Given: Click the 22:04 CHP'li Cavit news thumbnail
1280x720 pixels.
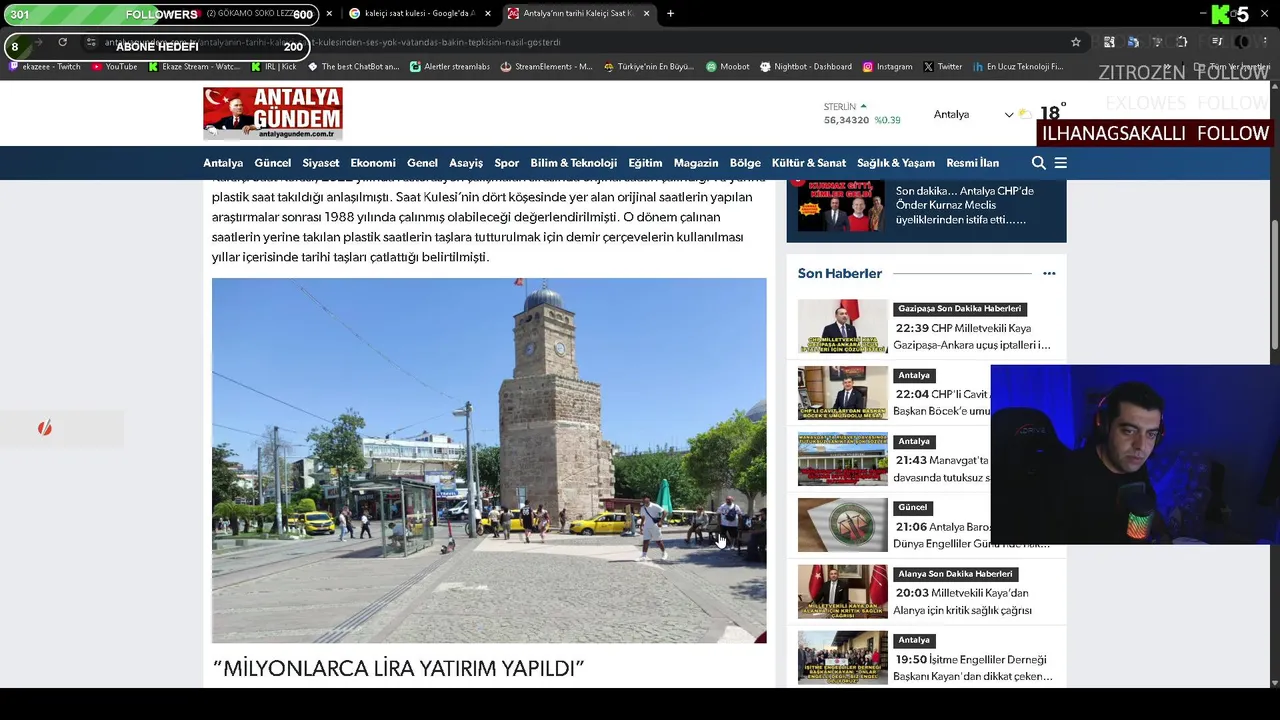Looking at the screenshot, I should [843, 393].
